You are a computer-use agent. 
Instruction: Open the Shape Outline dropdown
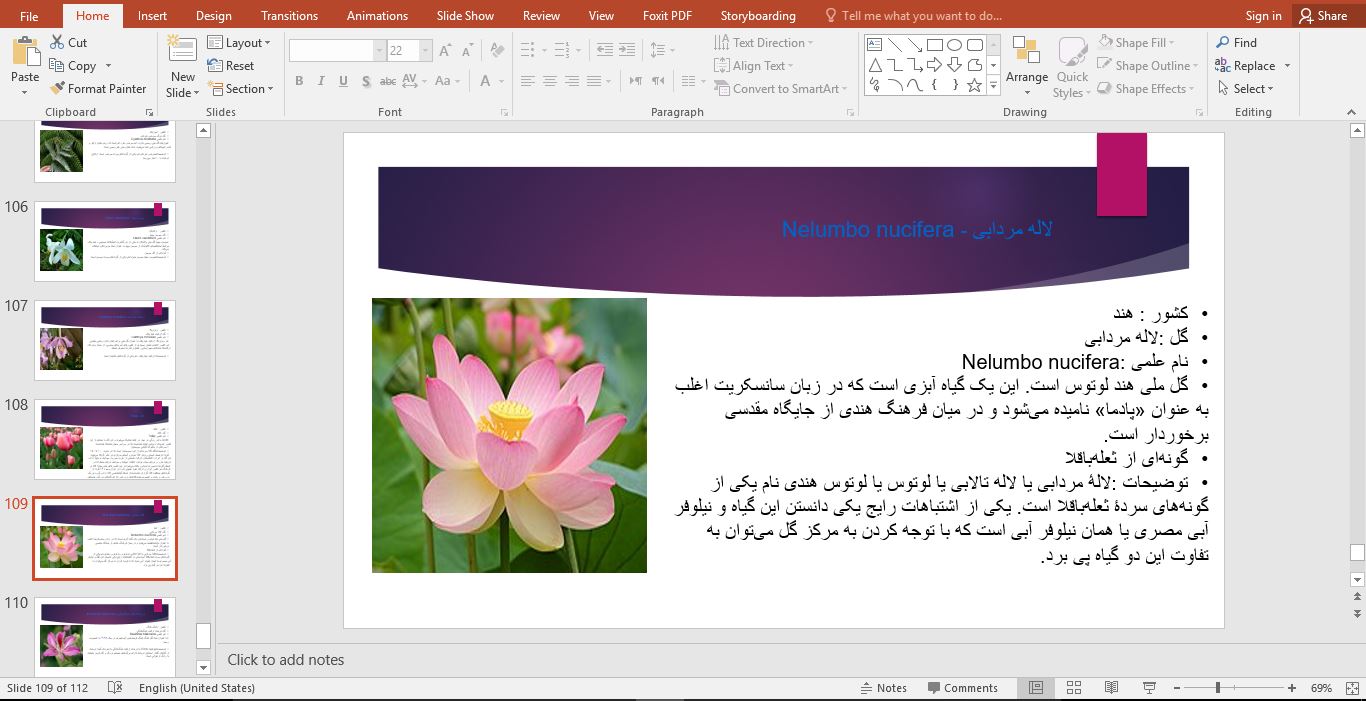pos(1148,66)
